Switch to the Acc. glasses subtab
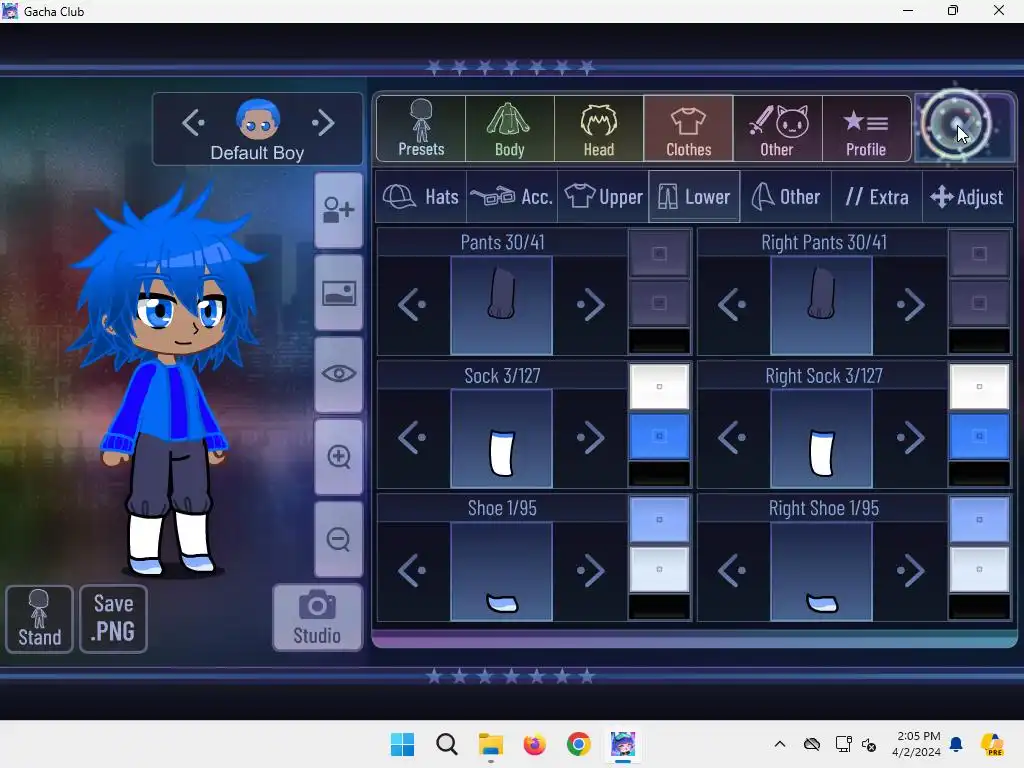Screen dimensions: 1024x768 pyautogui.click(x=512, y=197)
